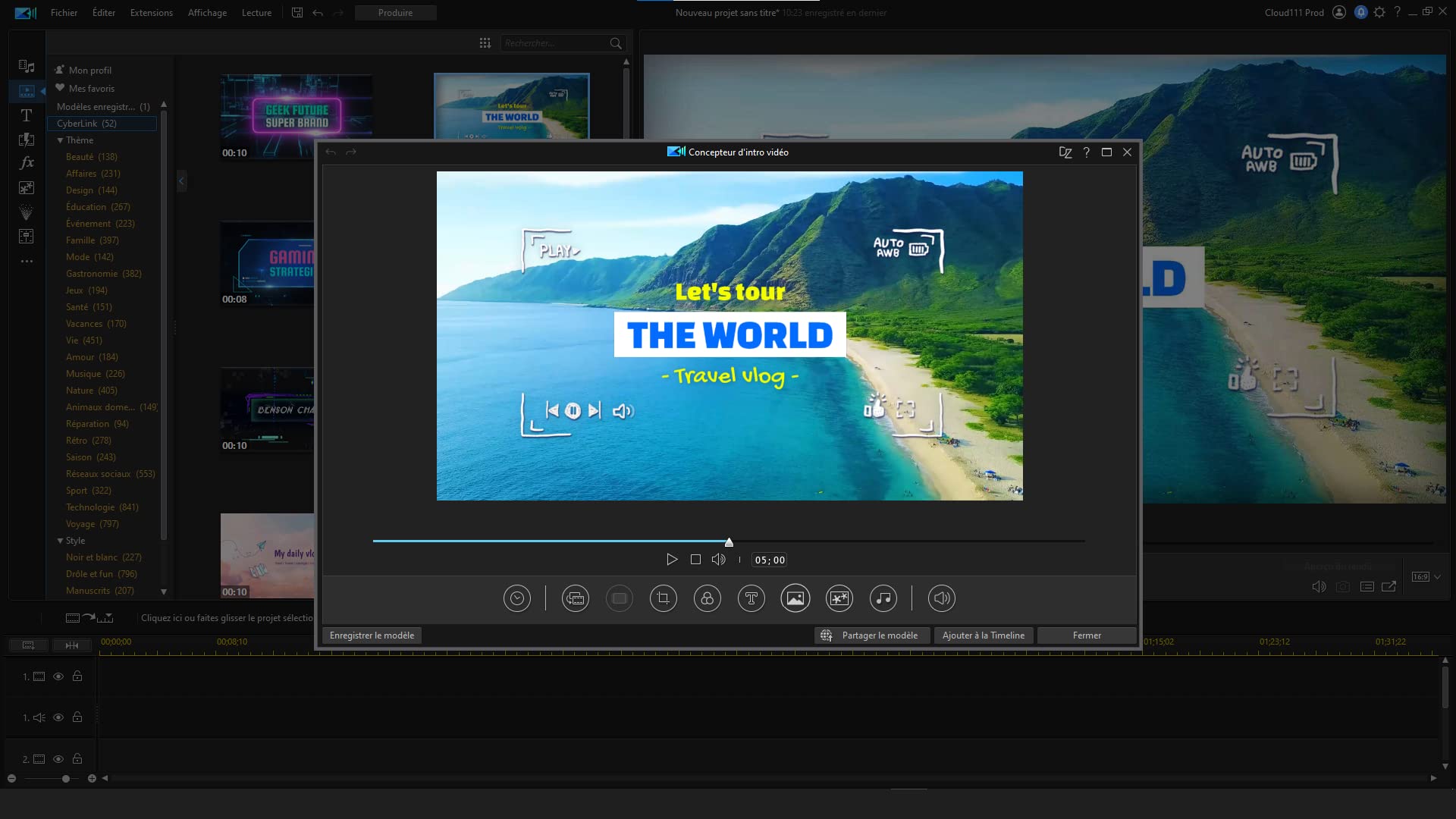Click the save project icon in the top menu bar

coord(297,13)
